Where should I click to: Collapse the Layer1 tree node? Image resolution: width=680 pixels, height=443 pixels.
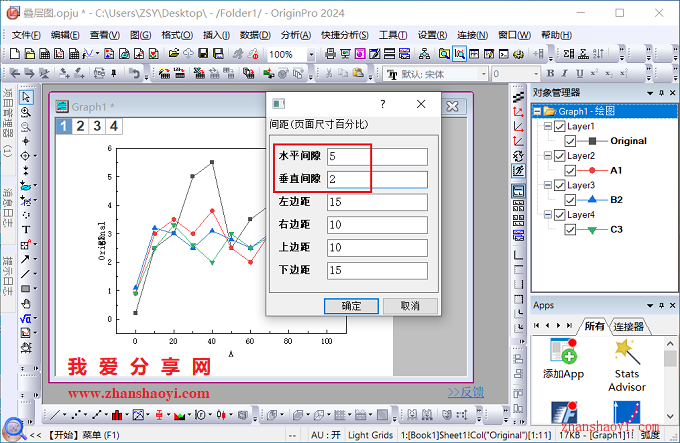[548, 126]
